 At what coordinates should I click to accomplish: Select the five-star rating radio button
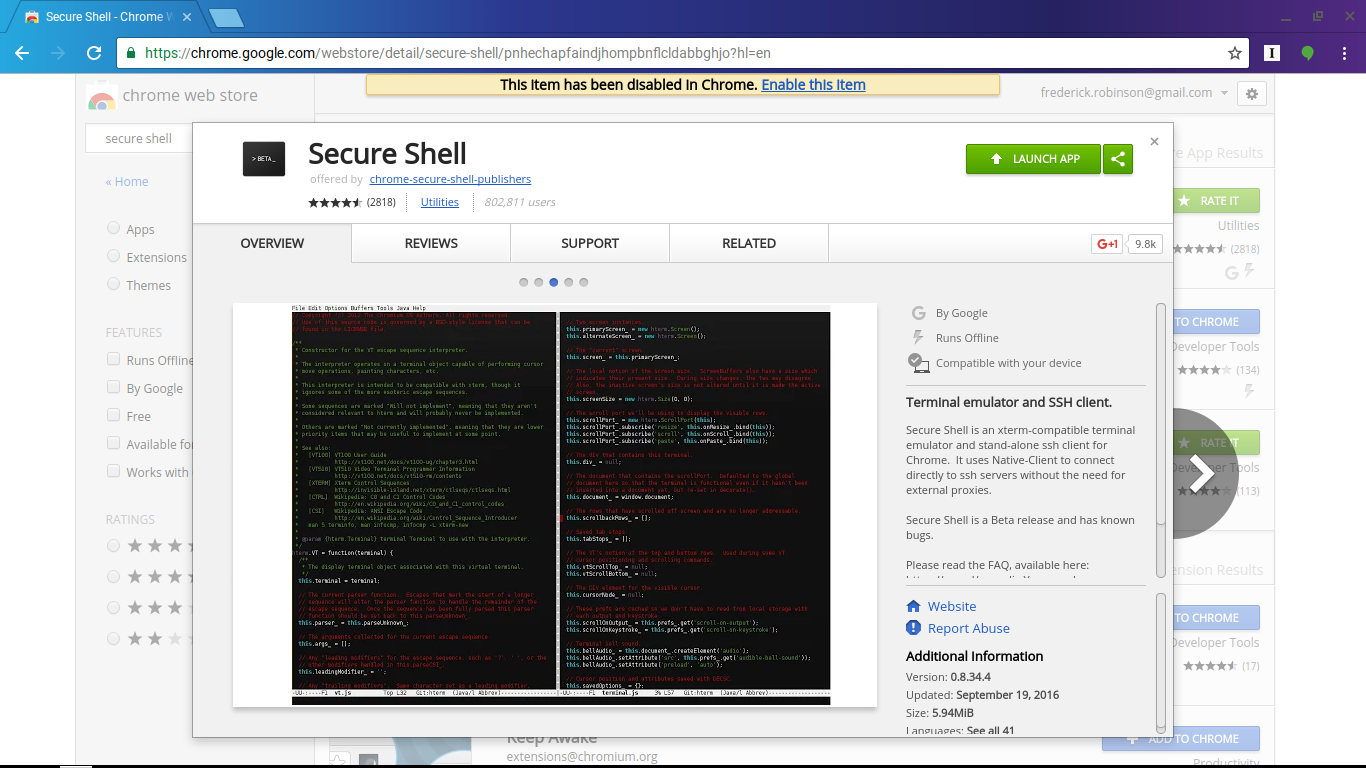[x=113, y=545]
